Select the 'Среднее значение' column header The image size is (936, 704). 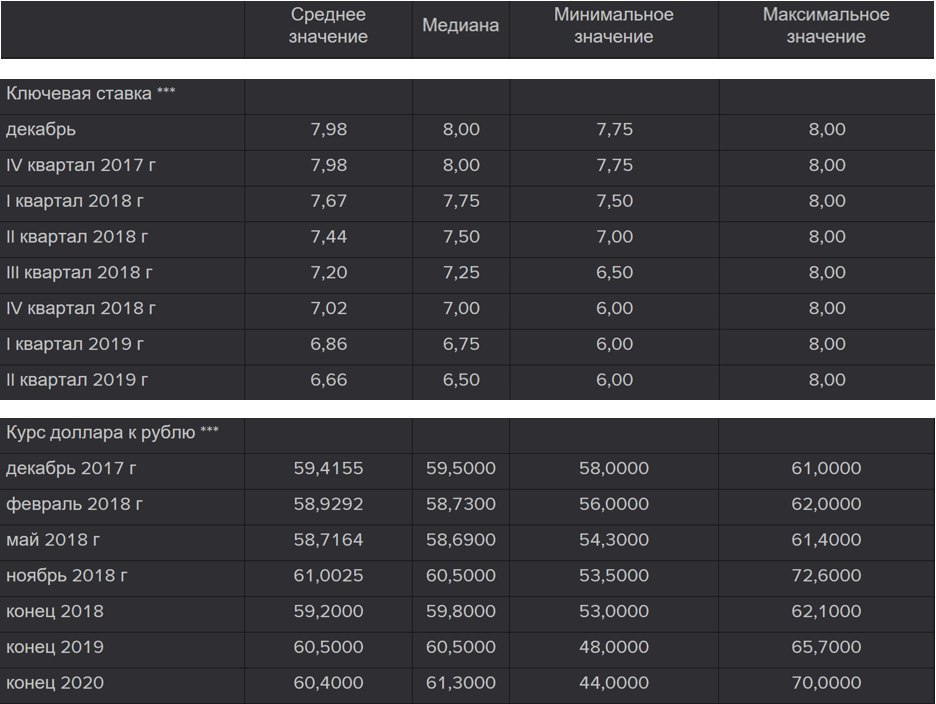[x=328, y=26]
